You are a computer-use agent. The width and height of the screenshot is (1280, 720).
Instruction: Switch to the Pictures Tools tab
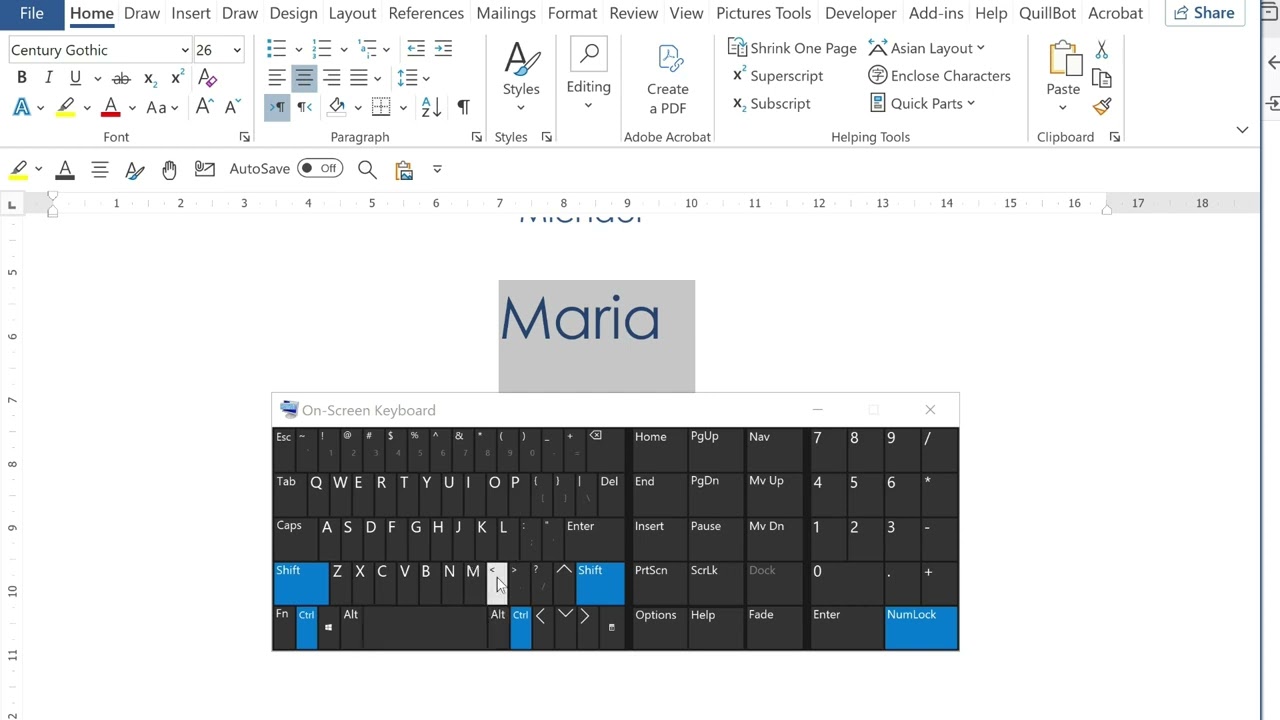[764, 13]
